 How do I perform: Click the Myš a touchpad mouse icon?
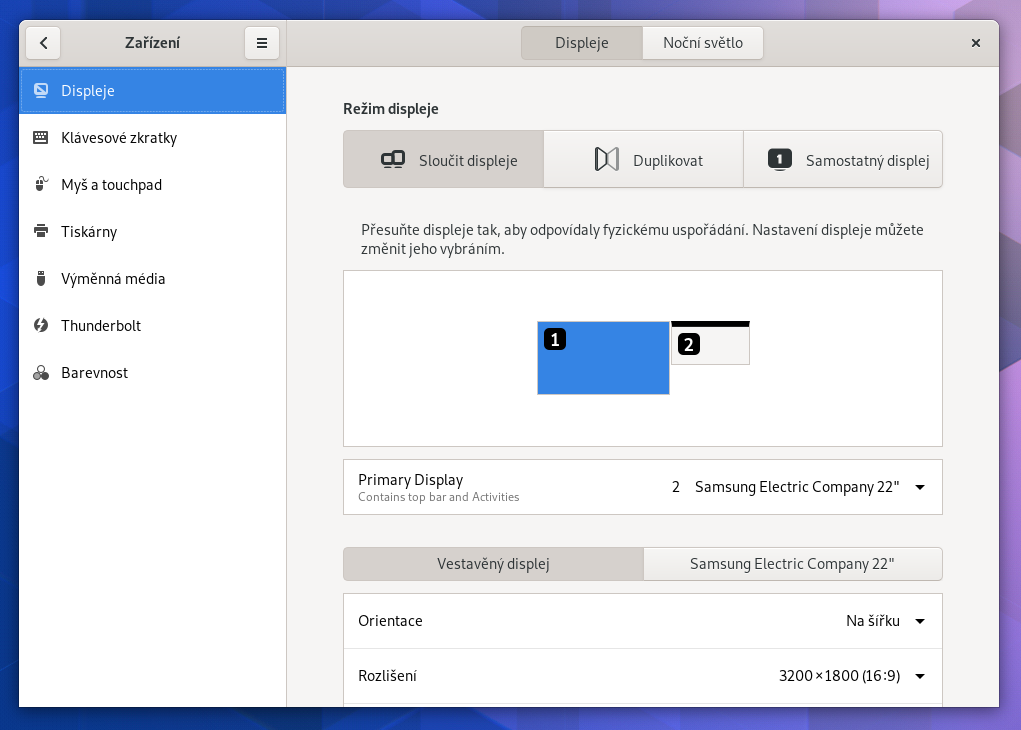pos(41,185)
